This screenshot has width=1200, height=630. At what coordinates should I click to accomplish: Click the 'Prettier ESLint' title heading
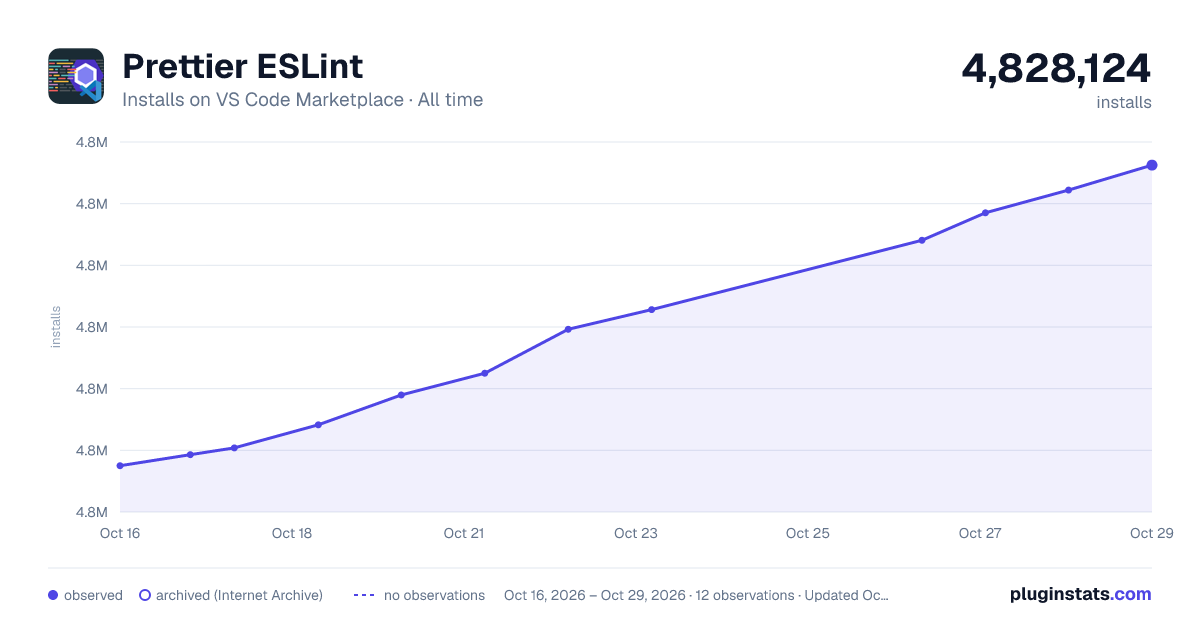tap(242, 67)
